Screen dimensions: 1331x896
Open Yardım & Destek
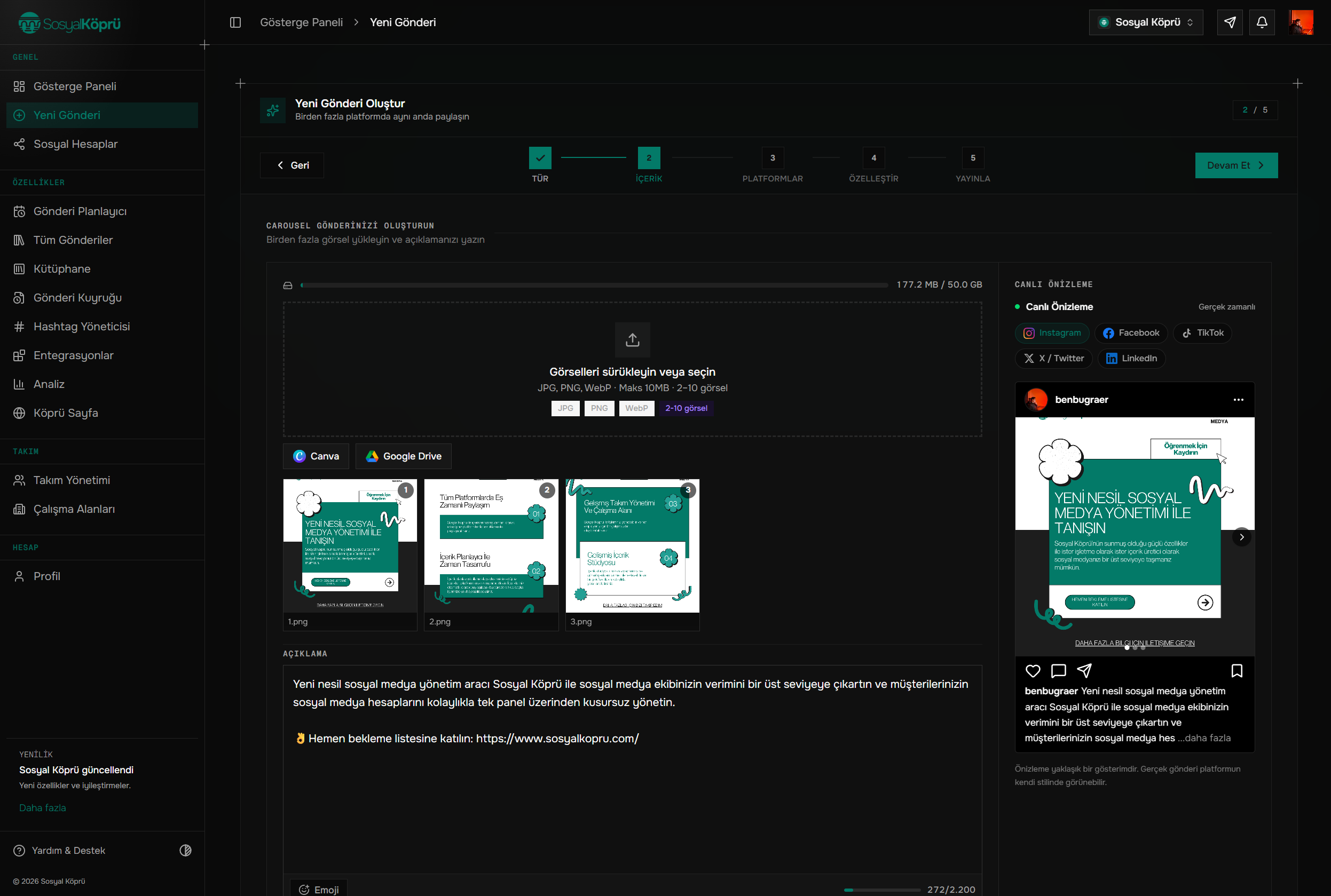coord(59,850)
